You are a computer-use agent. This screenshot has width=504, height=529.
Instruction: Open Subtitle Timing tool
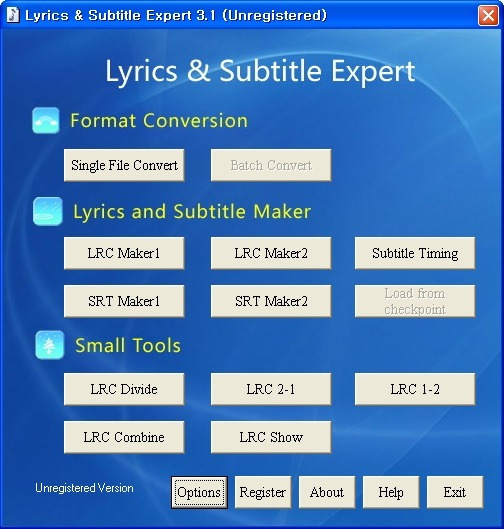pos(415,253)
